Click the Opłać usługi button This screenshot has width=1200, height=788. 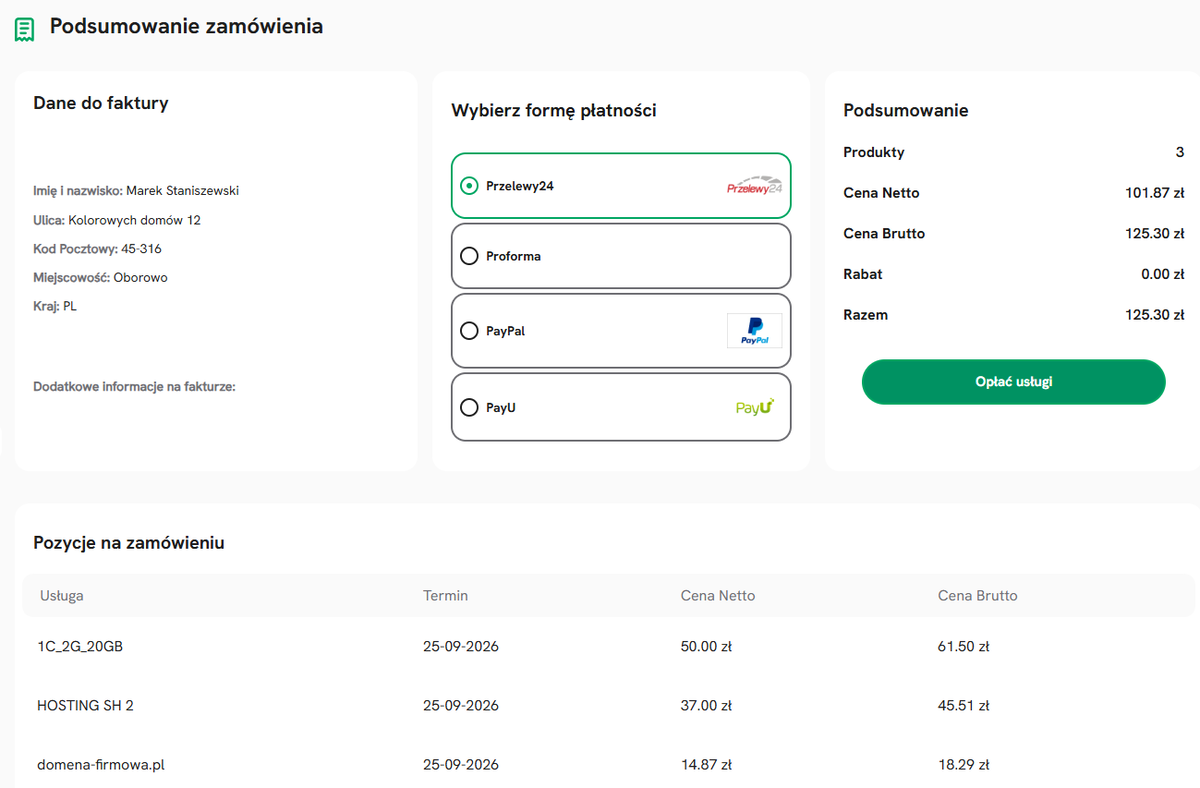click(x=1013, y=382)
